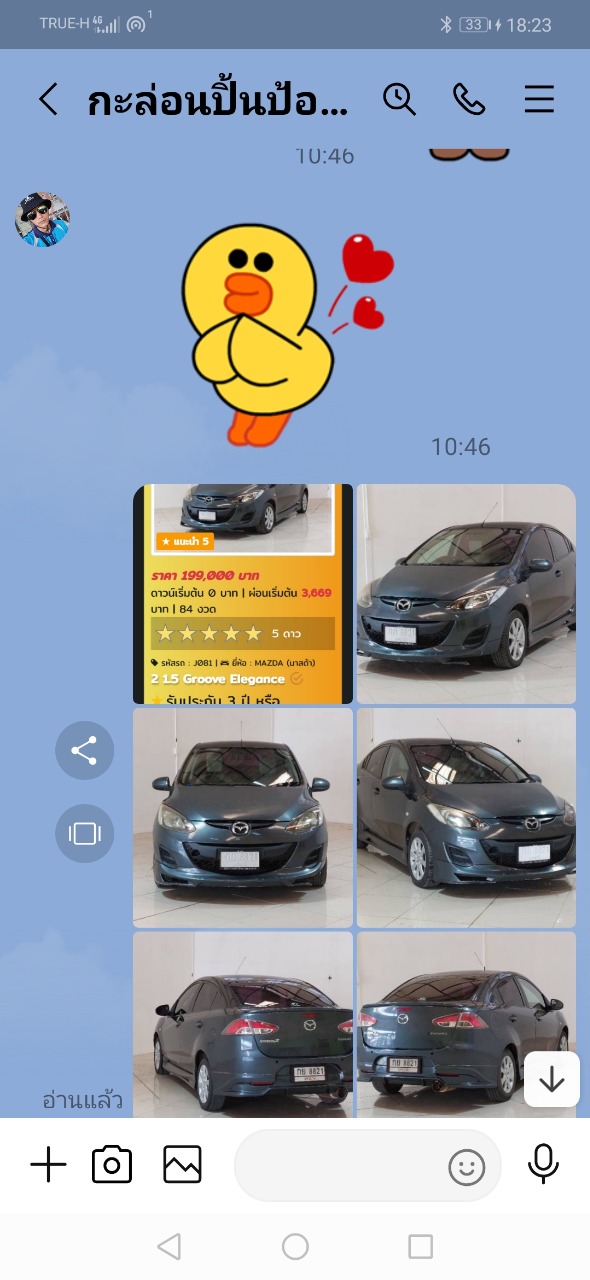Share the photo album via share icon
The height and width of the screenshot is (1280, 590).
pyautogui.click(x=85, y=750)
